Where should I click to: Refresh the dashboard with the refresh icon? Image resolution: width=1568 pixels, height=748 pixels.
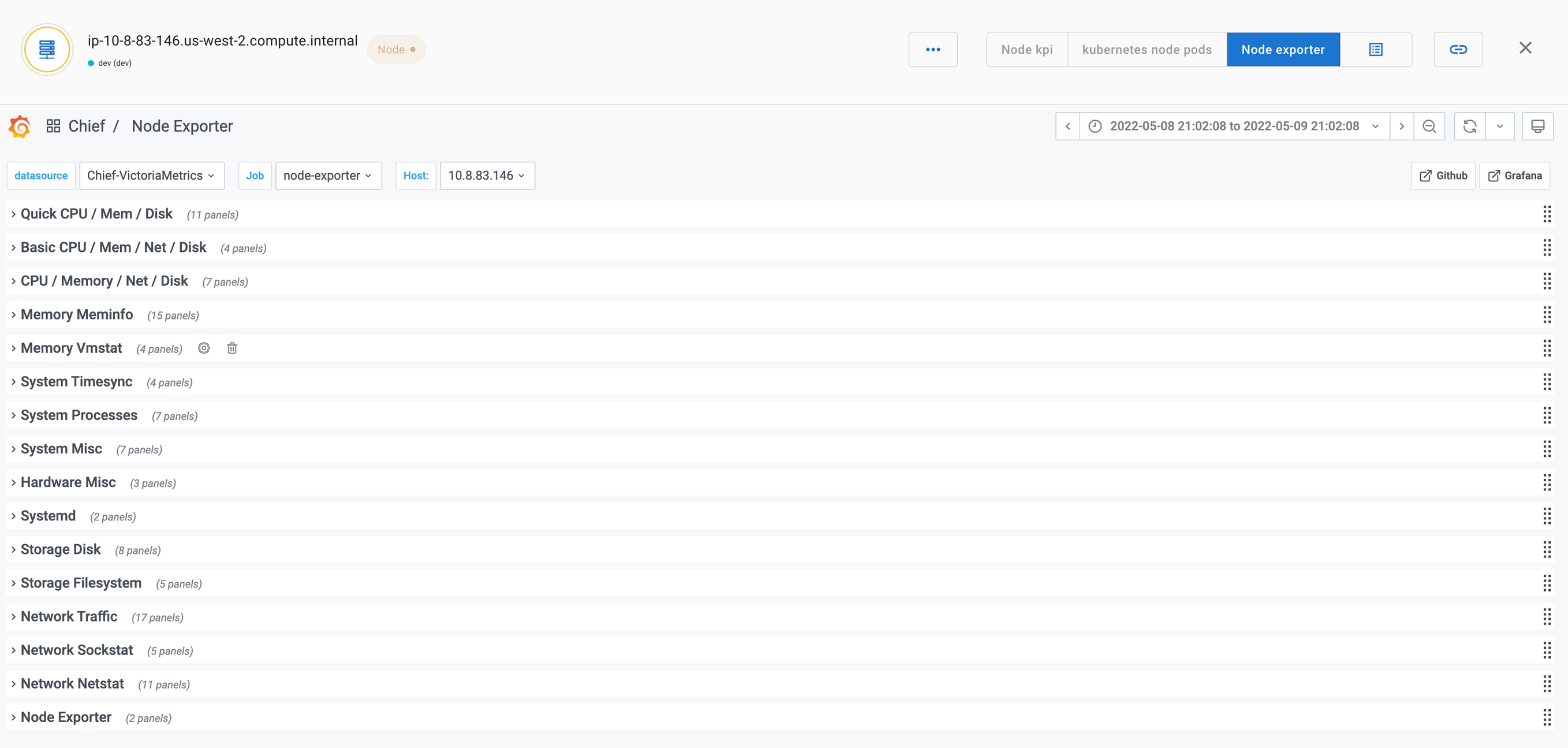point(1469,126)
